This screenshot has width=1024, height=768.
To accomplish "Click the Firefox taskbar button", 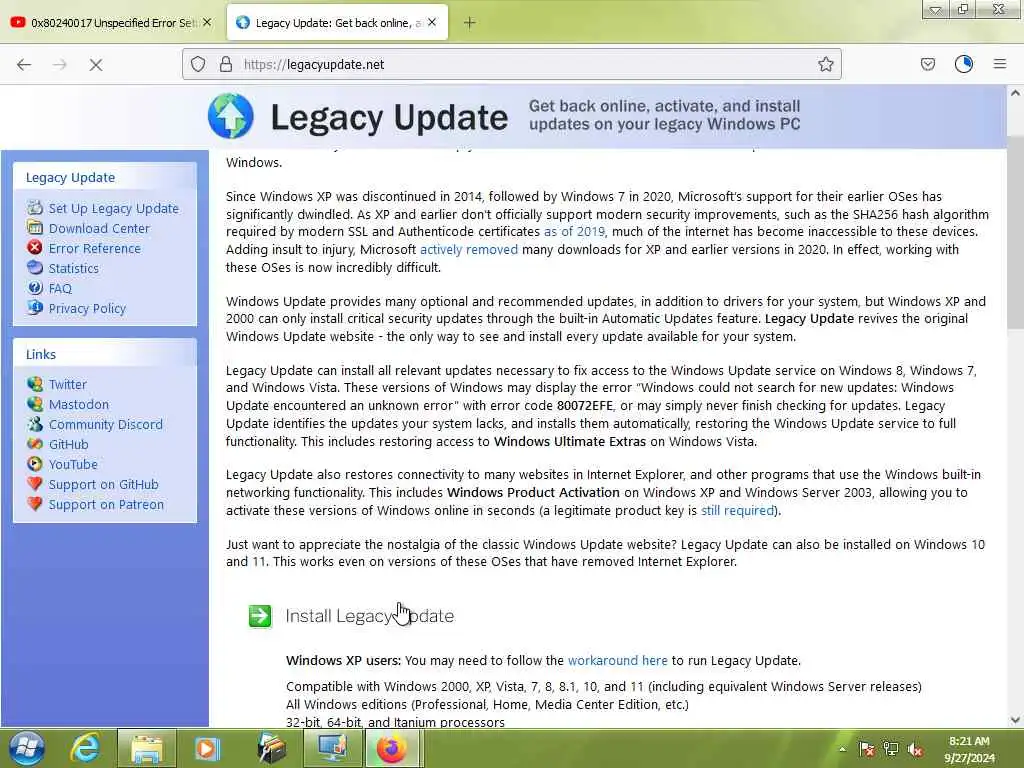I will pos(391,748).
